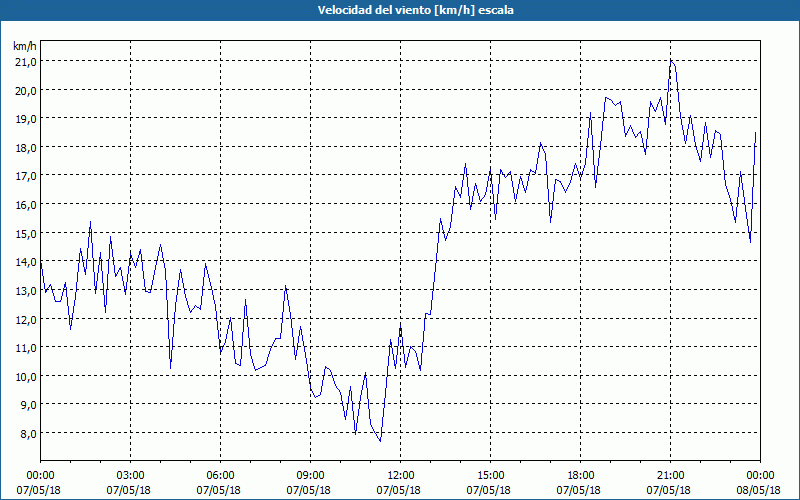The height and width of the screenshot is (500, 800).
Task: Select the '15,0' y-axis value
Action: 26,233
